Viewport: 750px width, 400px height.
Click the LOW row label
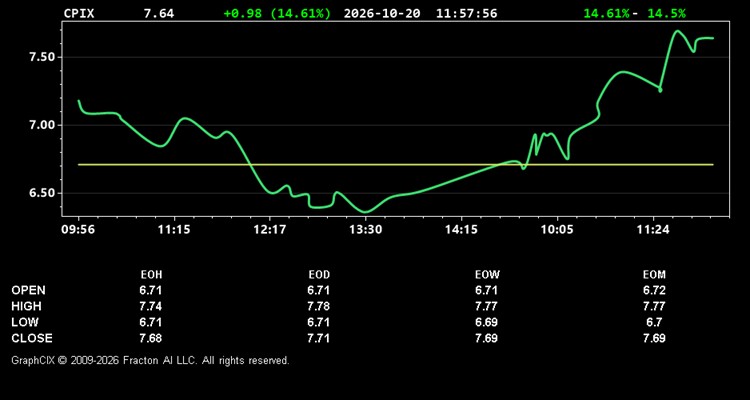pos(25,322)
